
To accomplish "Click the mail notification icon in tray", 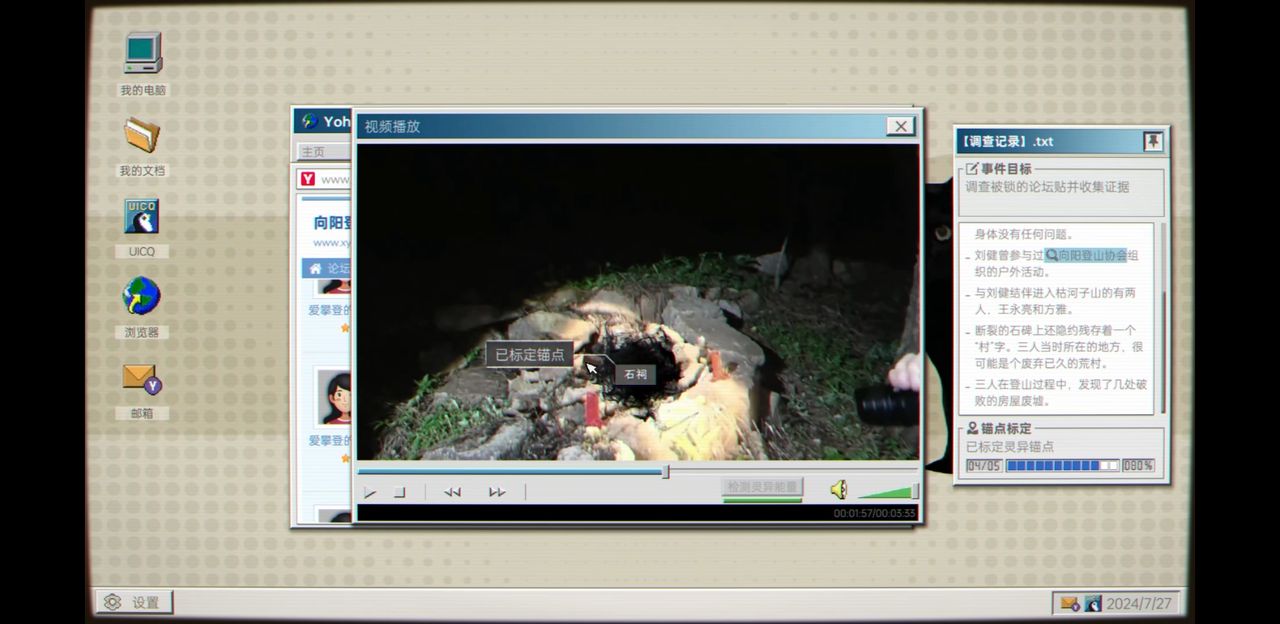I will click(1069, 604).
